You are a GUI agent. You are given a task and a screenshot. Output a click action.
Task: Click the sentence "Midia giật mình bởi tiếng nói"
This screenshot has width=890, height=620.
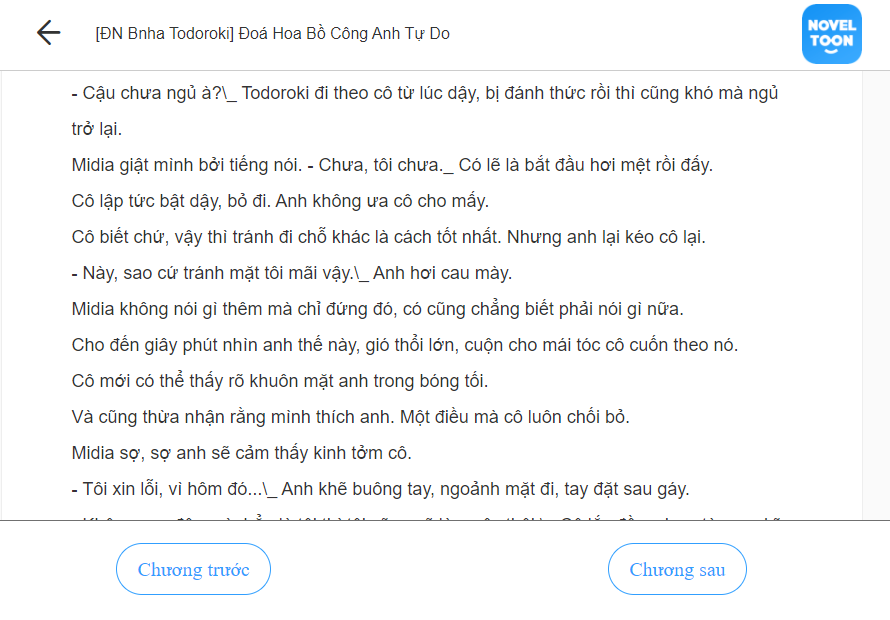pos(187,165)
